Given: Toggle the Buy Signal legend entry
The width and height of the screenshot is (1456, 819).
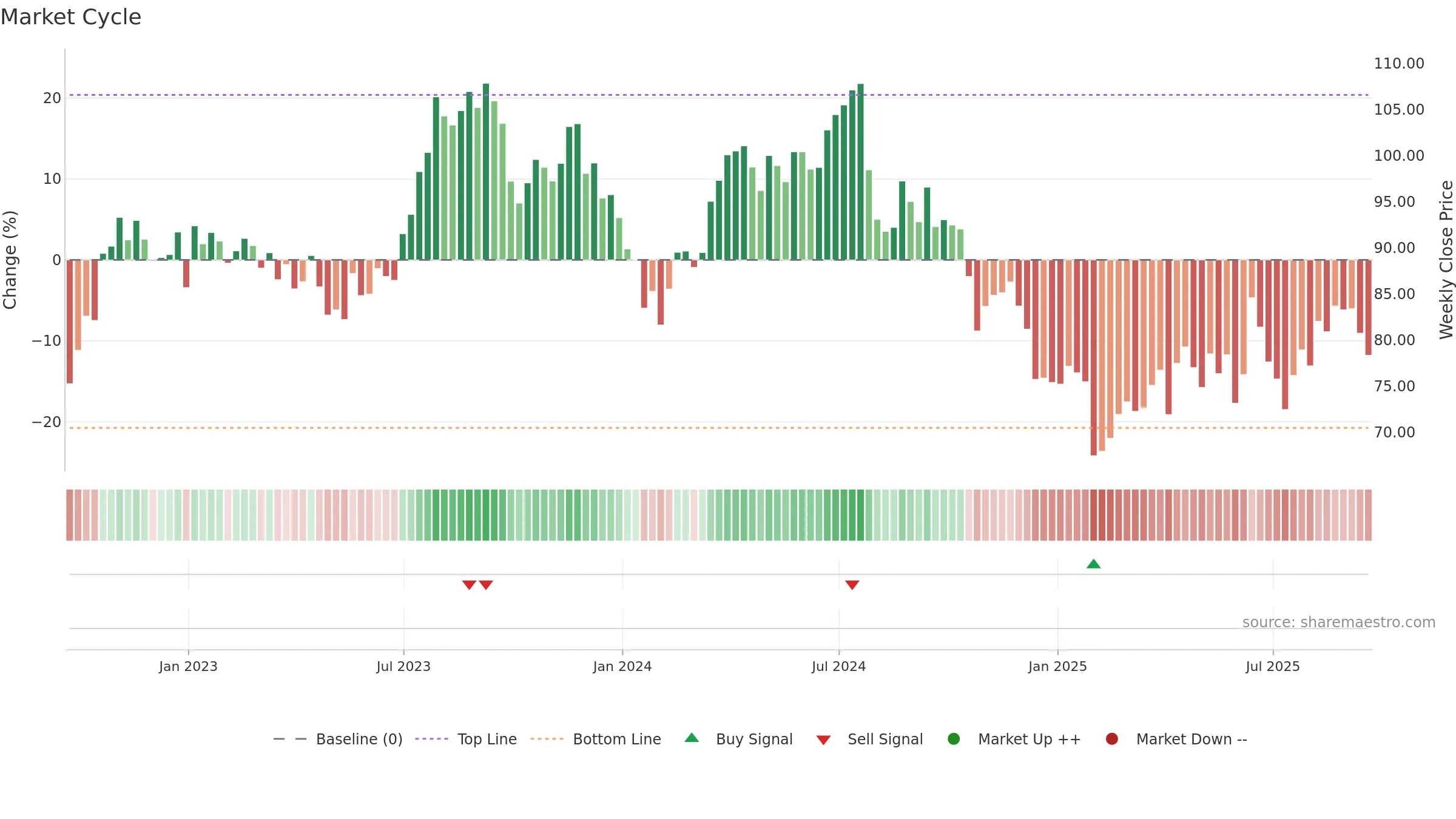Looking at the screenshot, I should 738,739.
